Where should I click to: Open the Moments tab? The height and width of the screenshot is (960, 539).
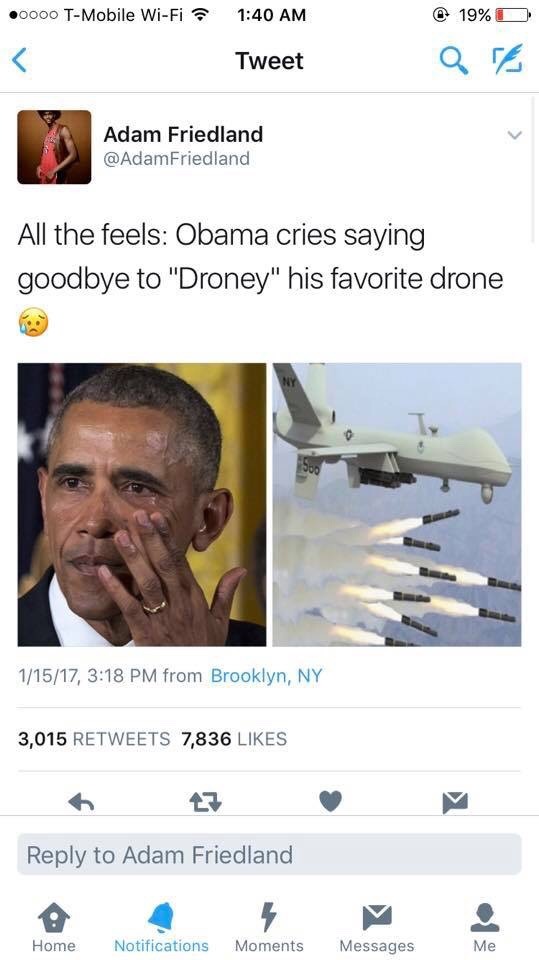pos(269,927)
